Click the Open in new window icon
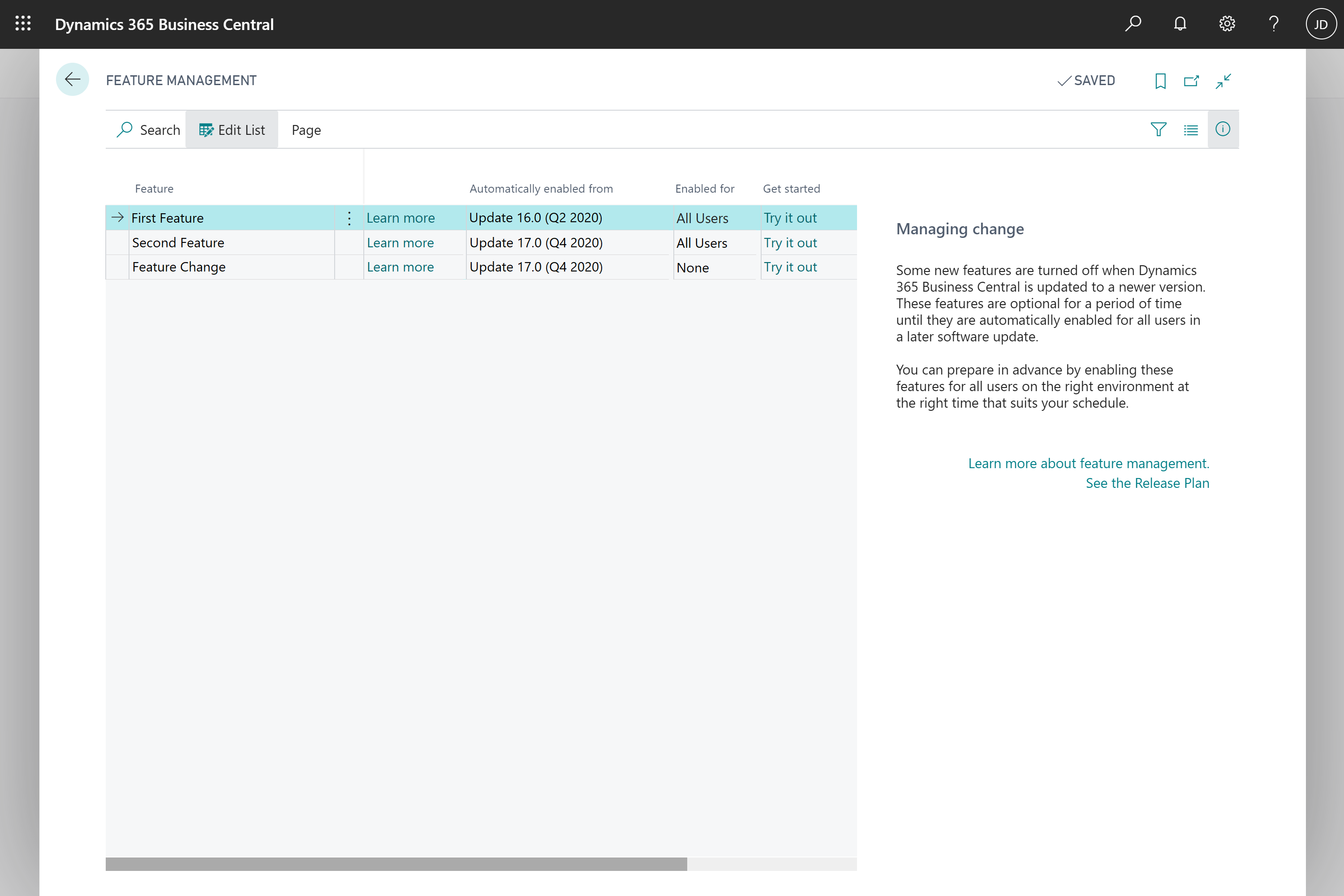 coord(1192,80)
